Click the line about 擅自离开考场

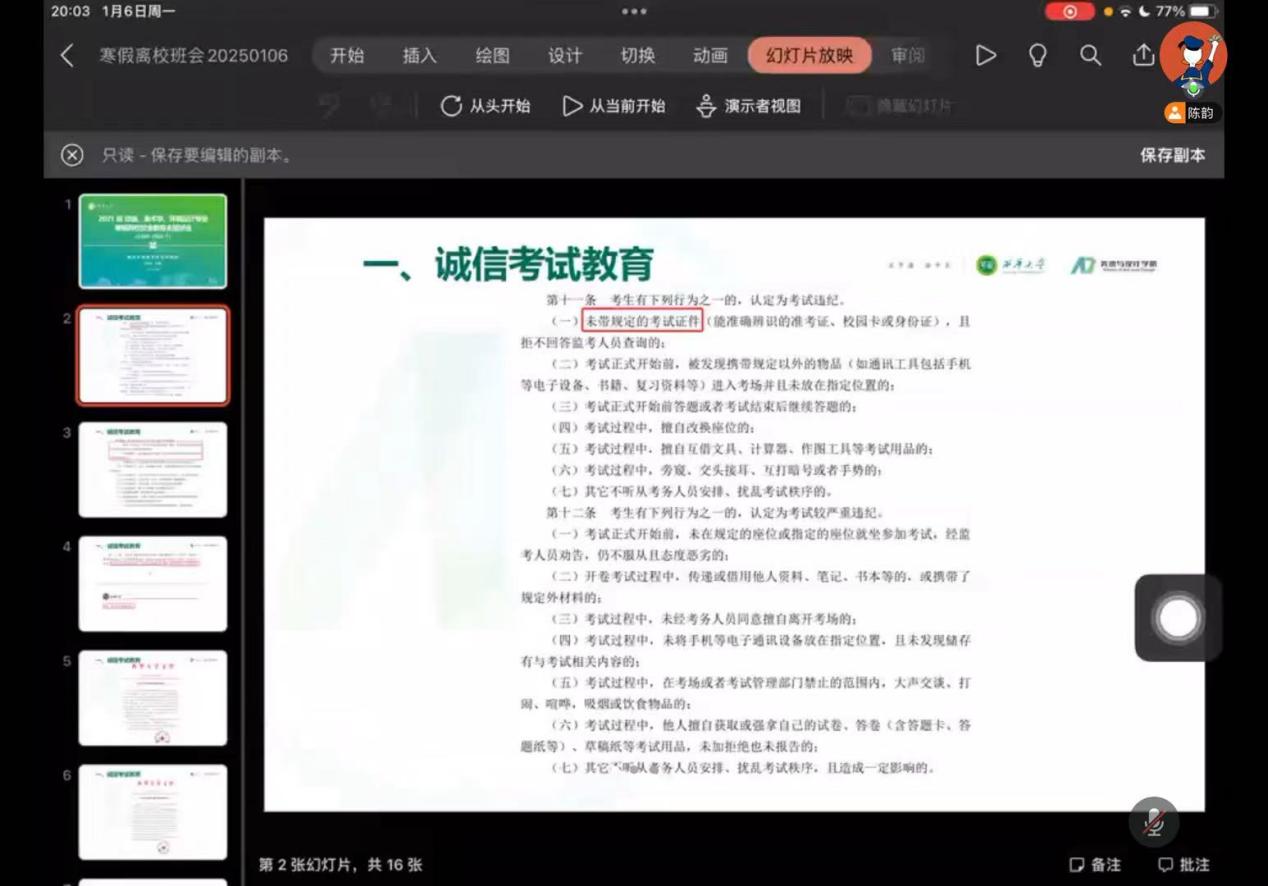(x=704, y=619)
